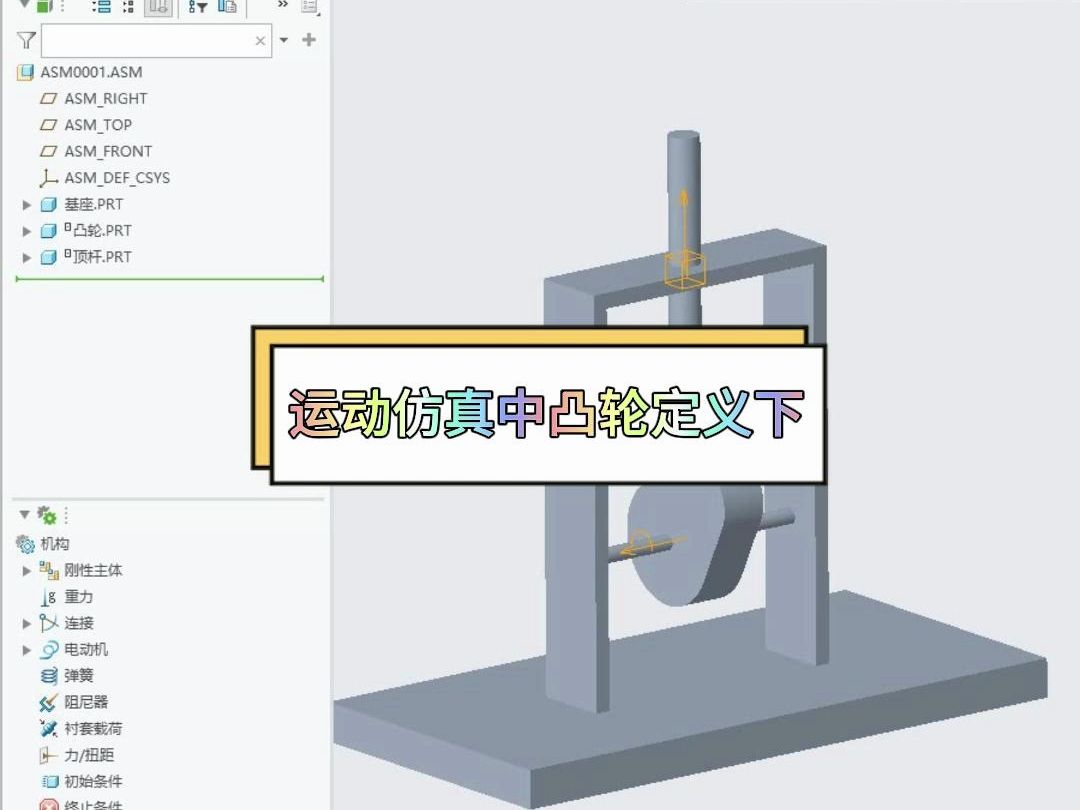Open the search options dropdown arrow

pos(284,40)
